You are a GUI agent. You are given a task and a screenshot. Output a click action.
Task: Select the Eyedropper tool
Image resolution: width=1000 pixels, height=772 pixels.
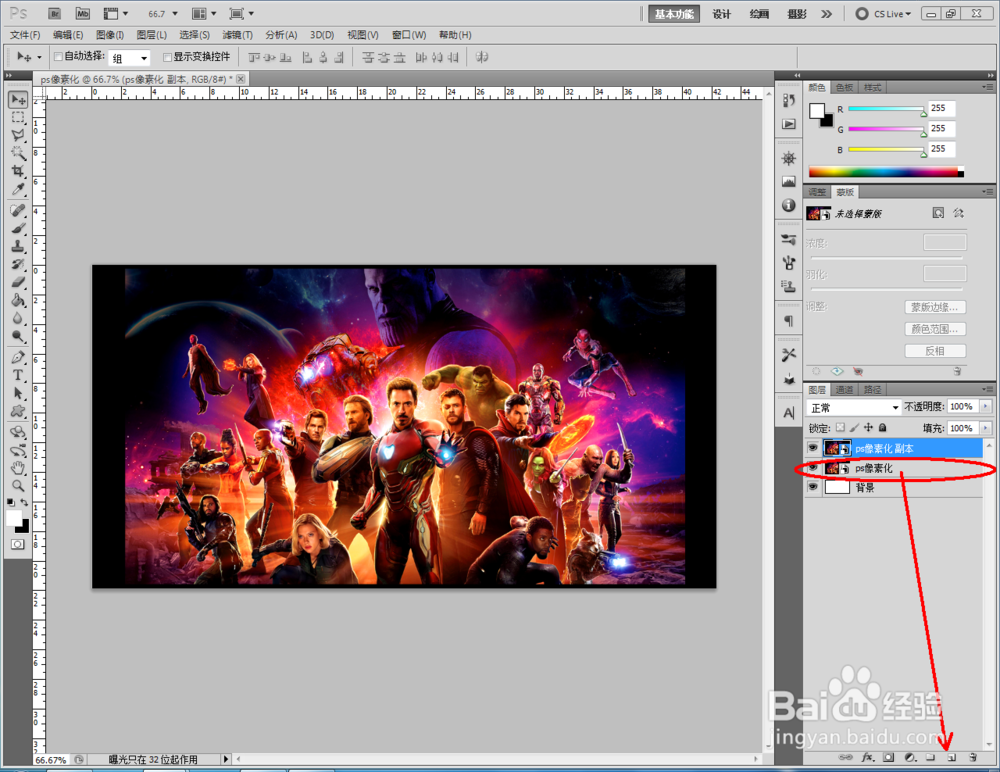(18, 189)
